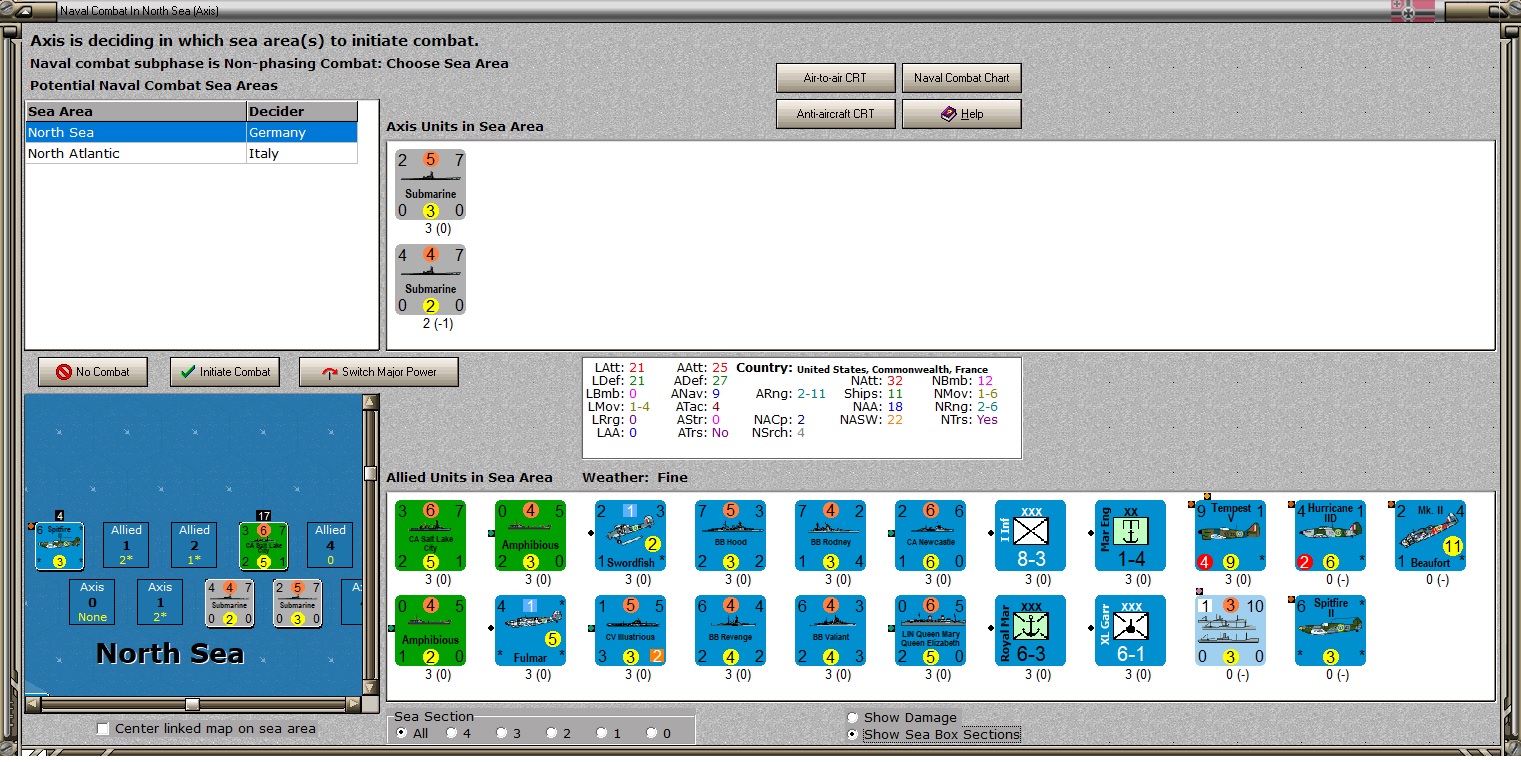Viewport: 1521px width, 762px height.
Task: Select the Tempest V fighter counter
Action: pos(1230,535)
